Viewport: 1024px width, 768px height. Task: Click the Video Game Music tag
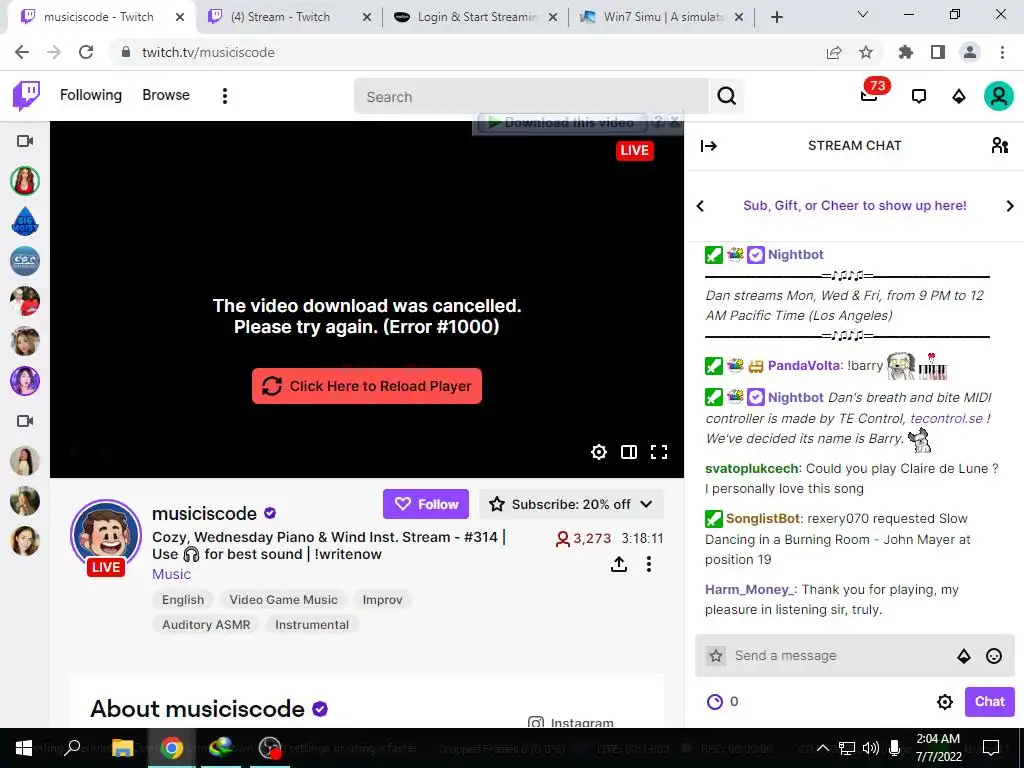point(283,600)
